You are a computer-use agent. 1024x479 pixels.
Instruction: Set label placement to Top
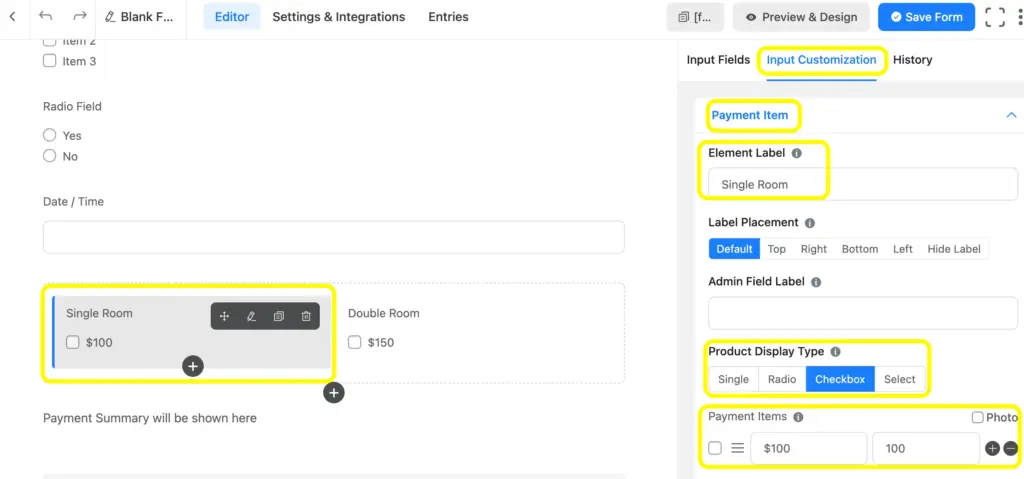pos(776,249)
